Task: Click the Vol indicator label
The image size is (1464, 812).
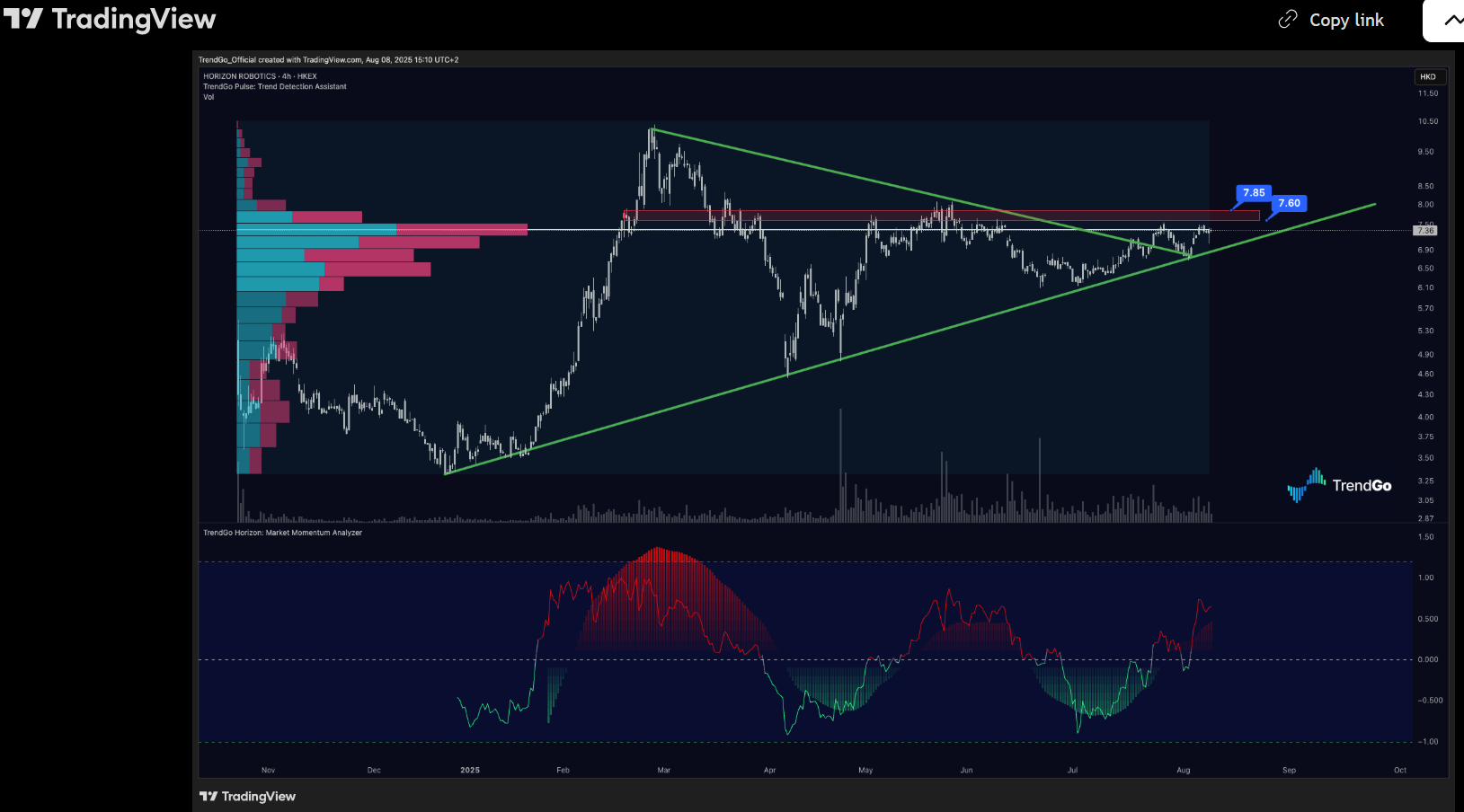Action: point(209,97)
